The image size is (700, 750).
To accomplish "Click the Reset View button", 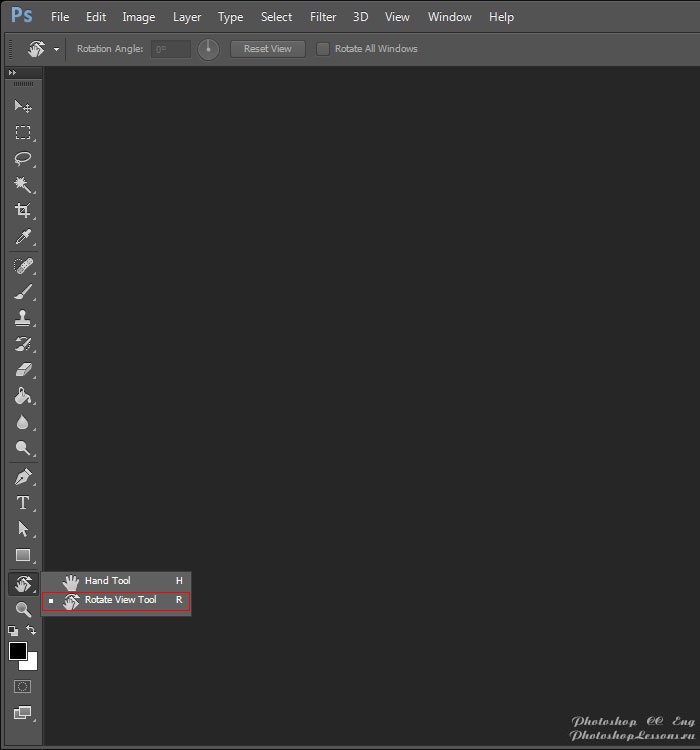I will point(267,49).
